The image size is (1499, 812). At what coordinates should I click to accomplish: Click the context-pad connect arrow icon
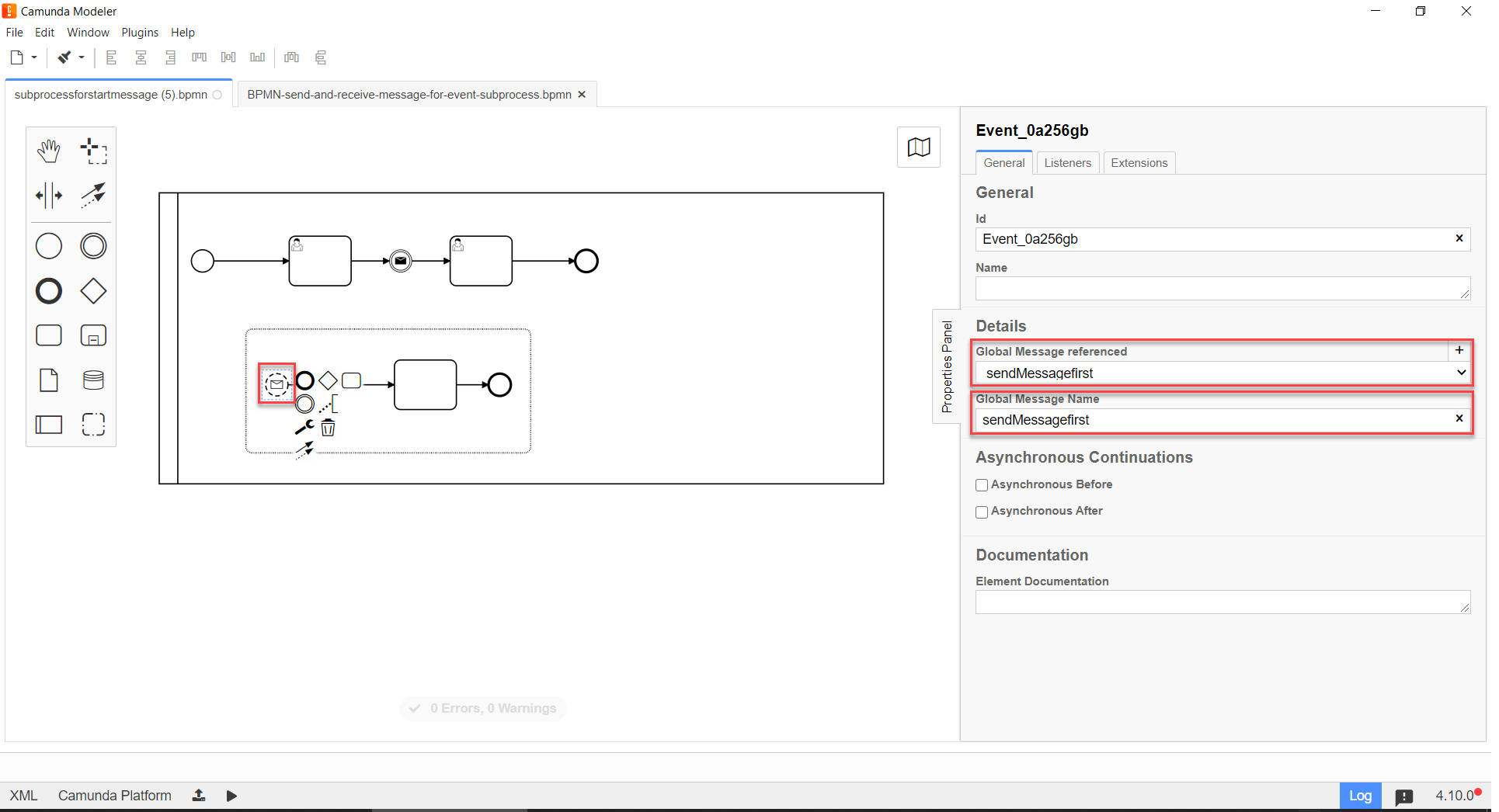(x=304, y=450)
